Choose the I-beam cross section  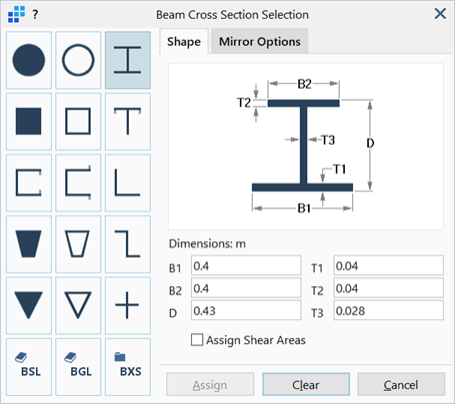pos(128,60)
